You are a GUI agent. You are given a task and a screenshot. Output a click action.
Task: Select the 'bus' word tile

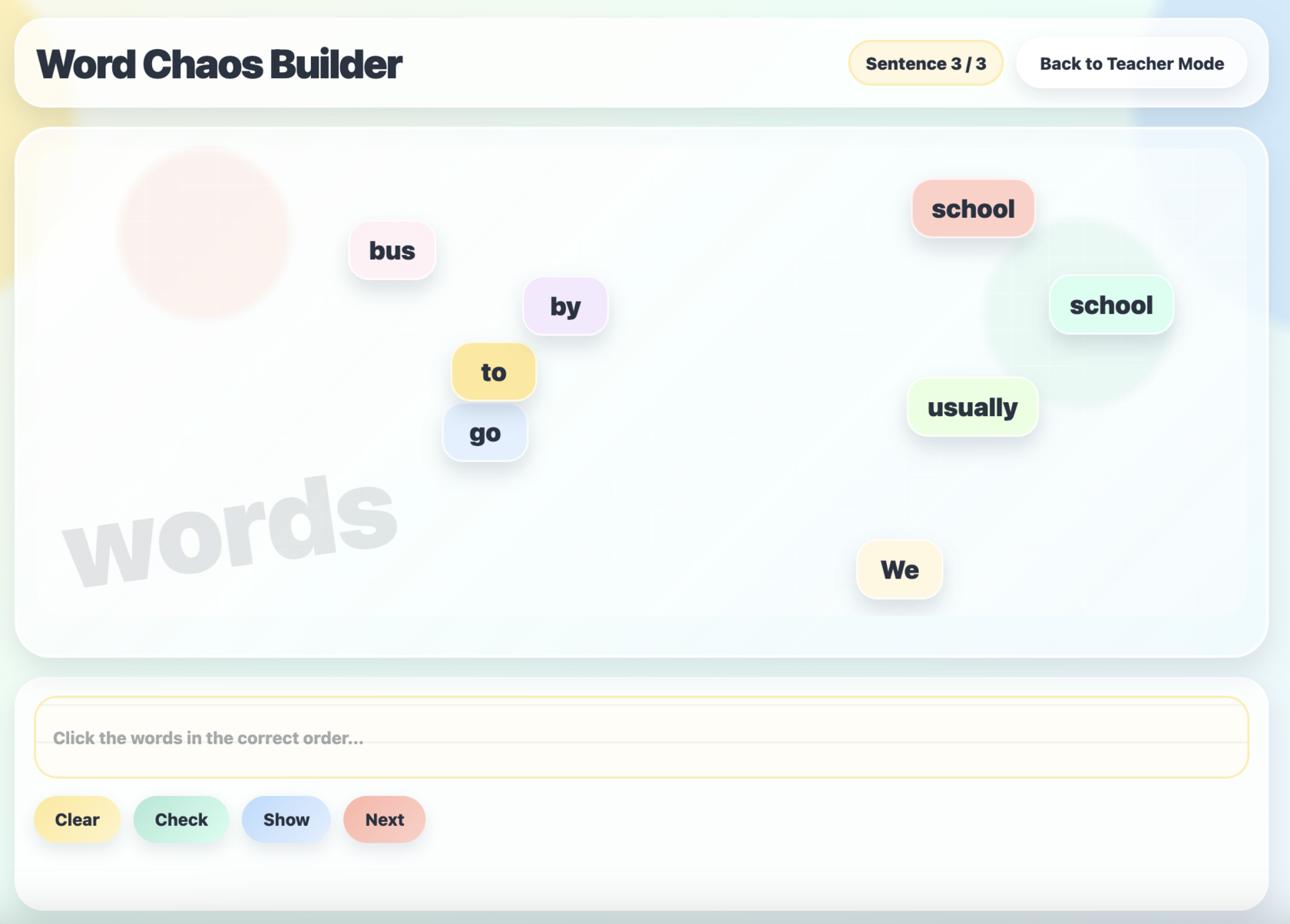coord(392,250)
